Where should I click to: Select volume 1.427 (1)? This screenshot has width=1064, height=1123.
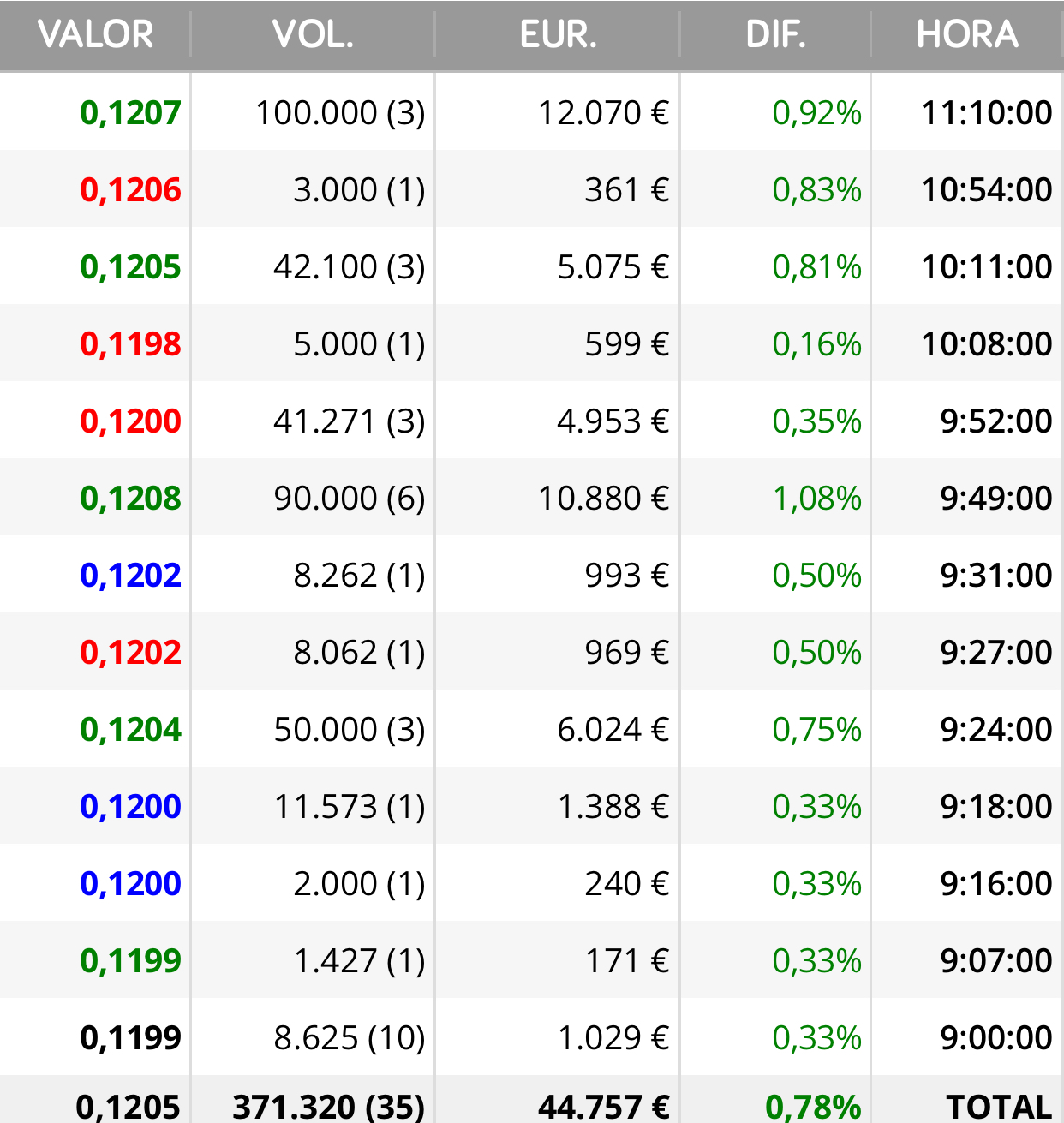359,961
